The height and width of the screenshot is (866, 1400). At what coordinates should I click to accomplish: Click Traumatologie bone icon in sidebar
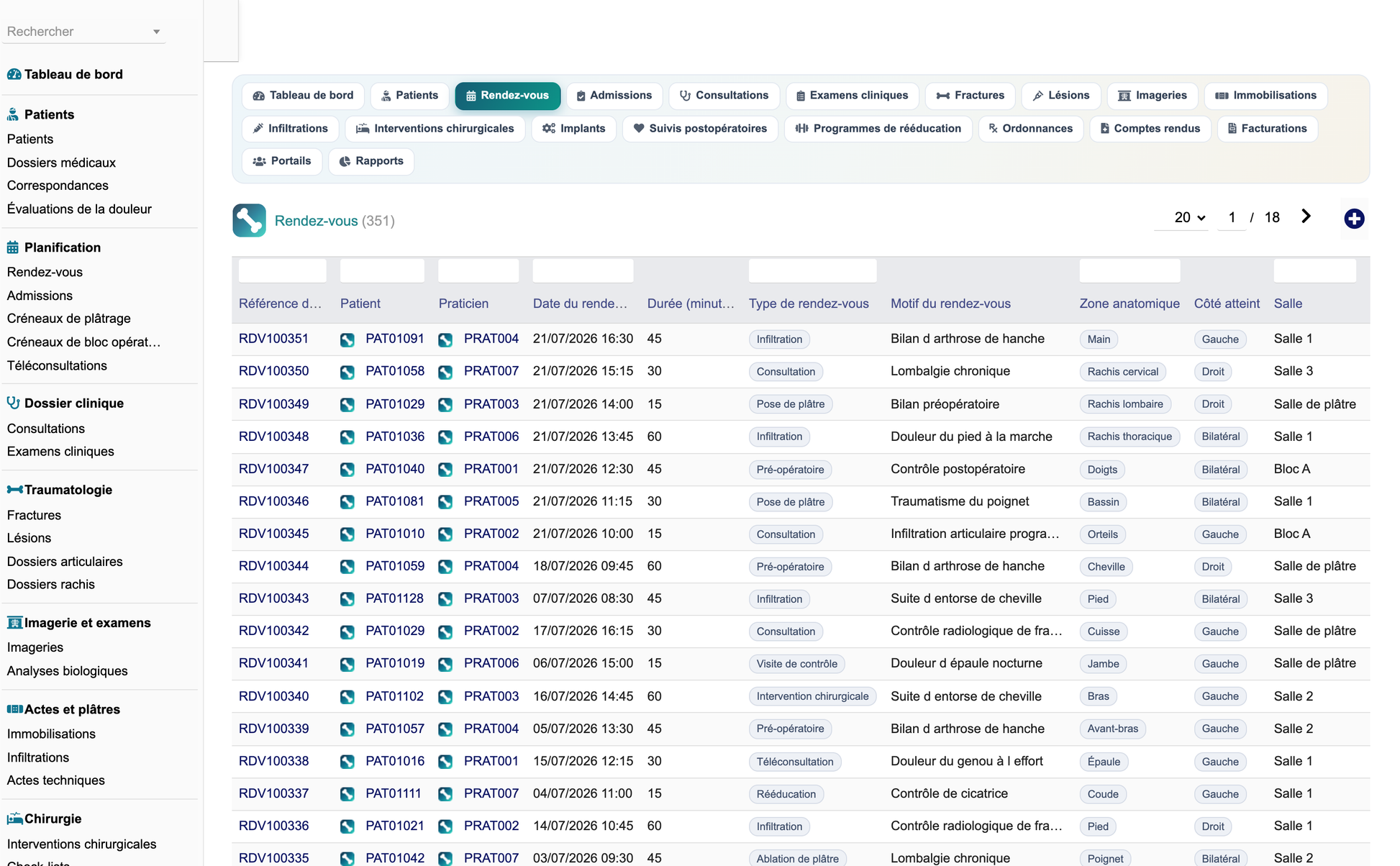[x=14, y=490]
